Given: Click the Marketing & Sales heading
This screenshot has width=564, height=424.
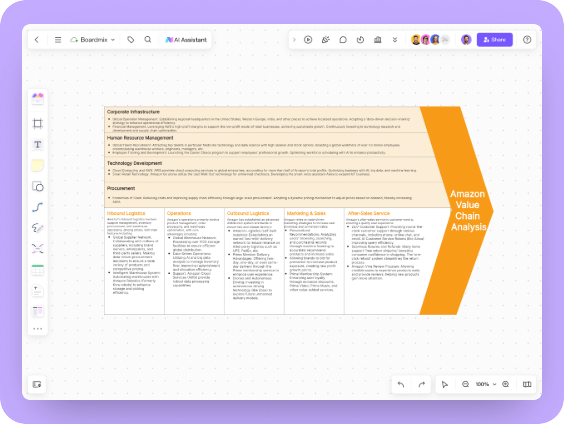Looking at the screenshot, I should point(306,213).
